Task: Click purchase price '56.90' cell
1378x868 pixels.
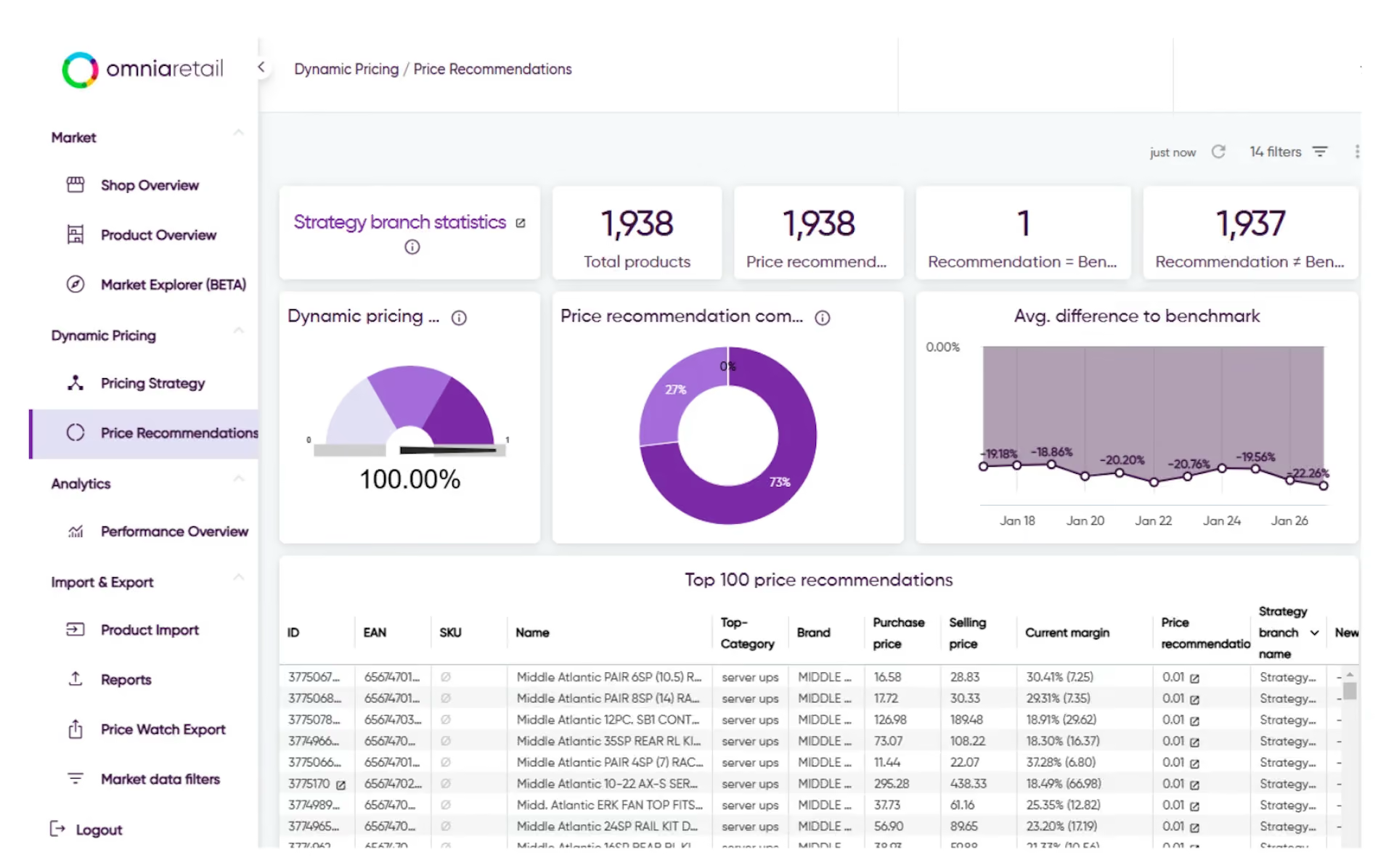Action: (x=889, y=826)
